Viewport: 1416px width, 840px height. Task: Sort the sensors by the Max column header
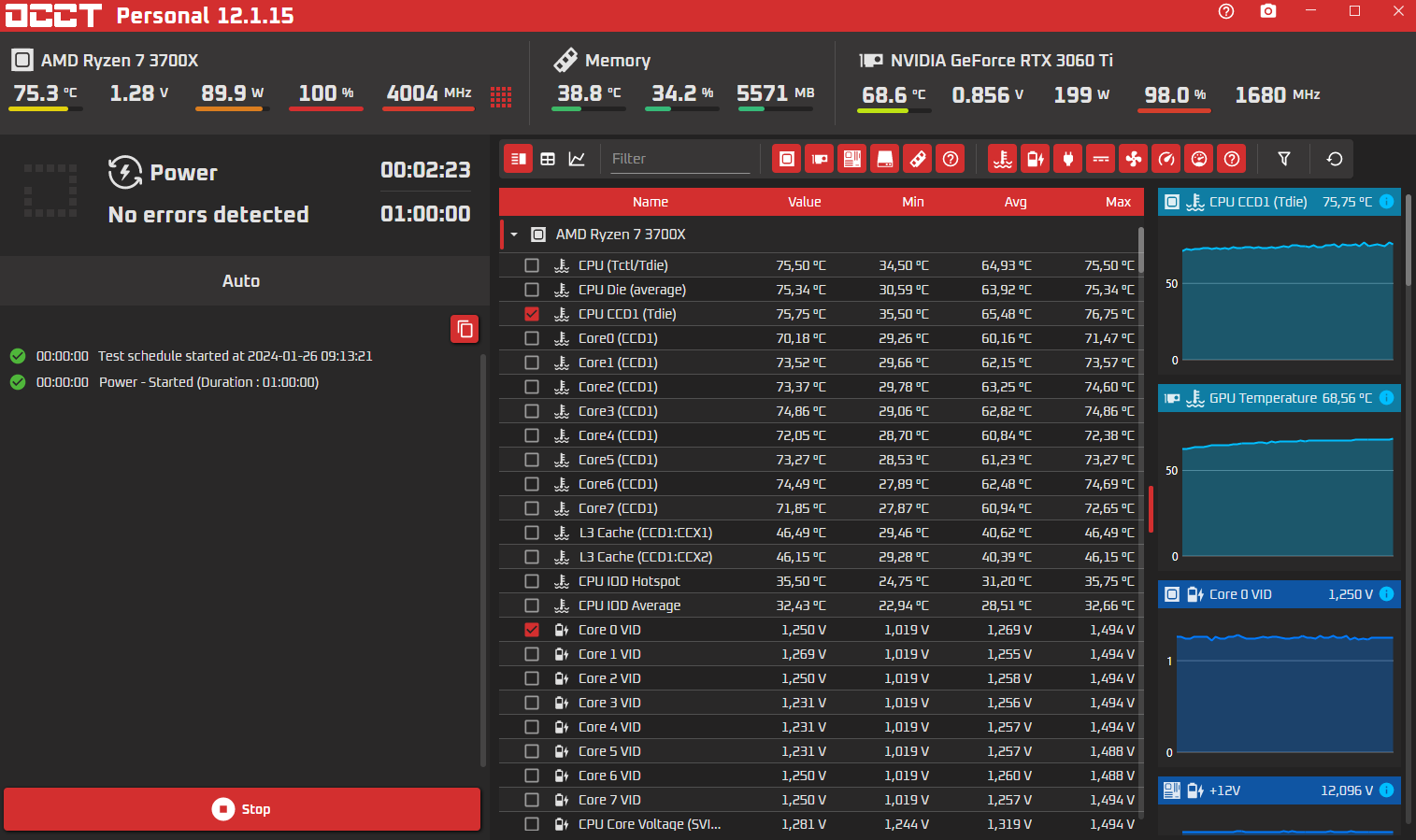[1118, 202]
